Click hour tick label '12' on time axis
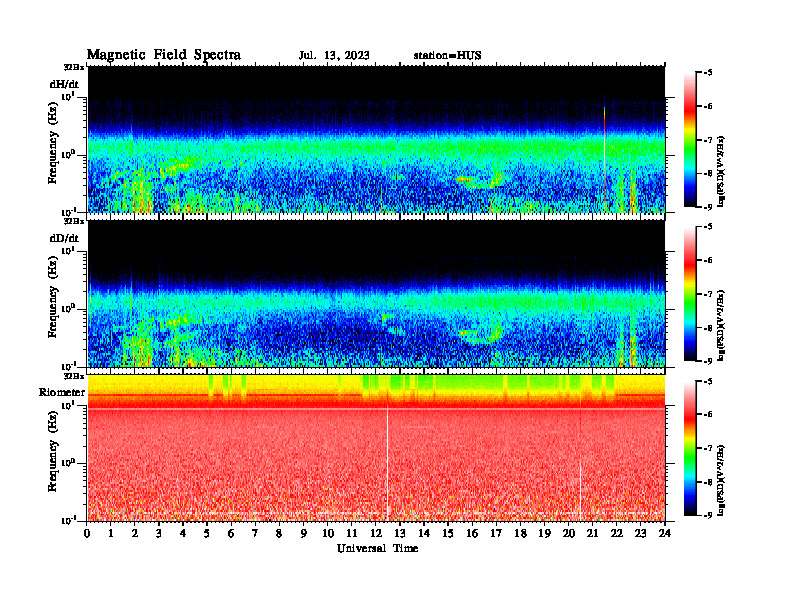Screen dimensions: 792x612 click(376, 534)
